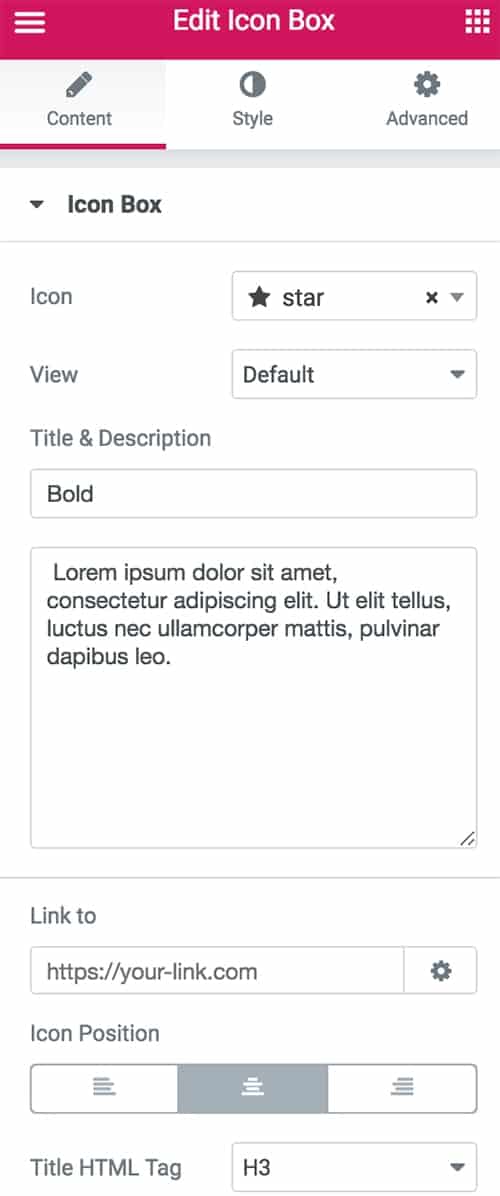Open the hamburger menu icon
Image resolution: width=500 pixels, height=1196 pixels.
(x=30, y=22)
